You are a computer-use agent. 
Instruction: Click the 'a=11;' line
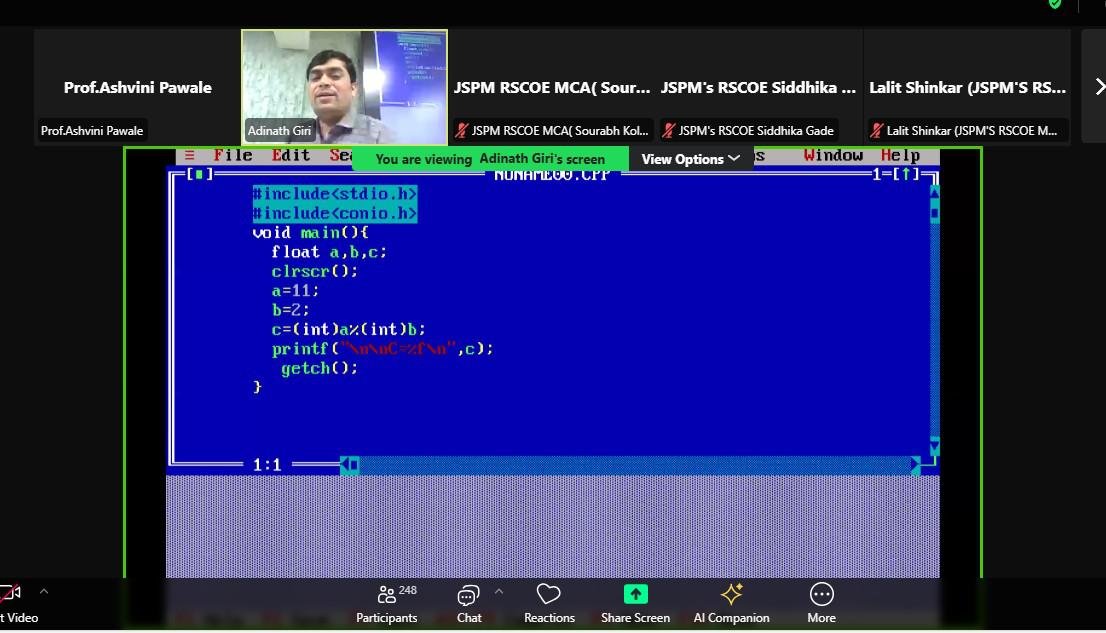click(296, 290)
